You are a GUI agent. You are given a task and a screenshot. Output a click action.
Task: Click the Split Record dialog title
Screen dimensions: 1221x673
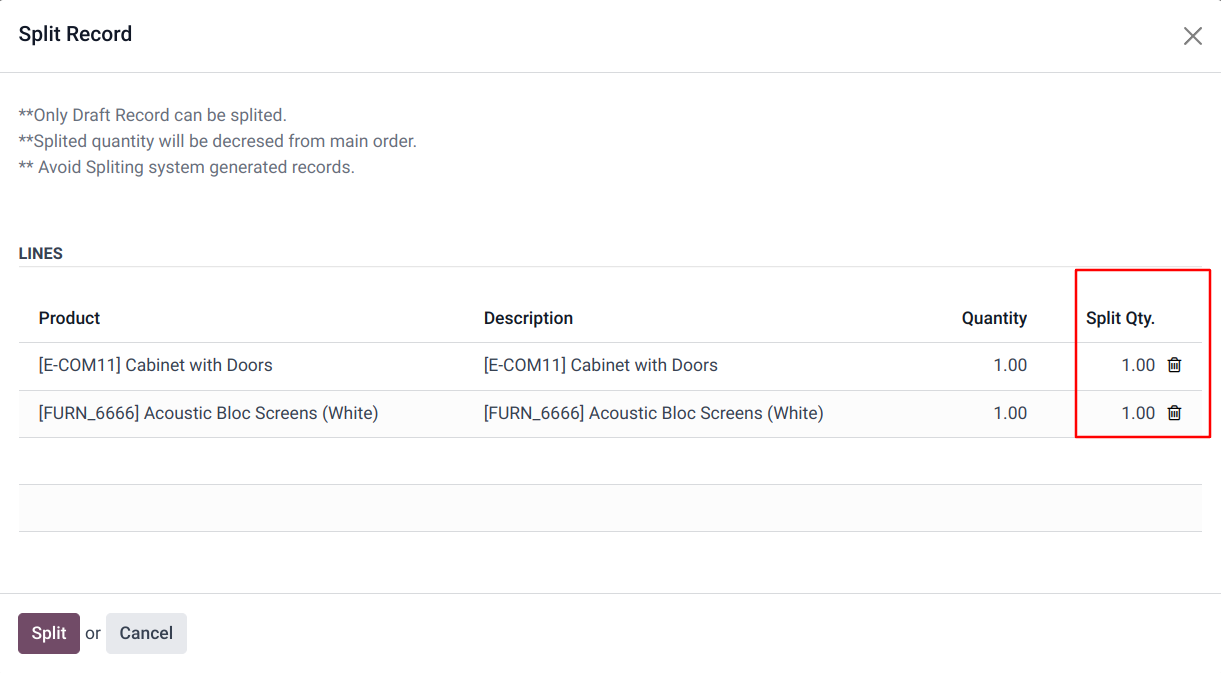(x=75, y=34)
